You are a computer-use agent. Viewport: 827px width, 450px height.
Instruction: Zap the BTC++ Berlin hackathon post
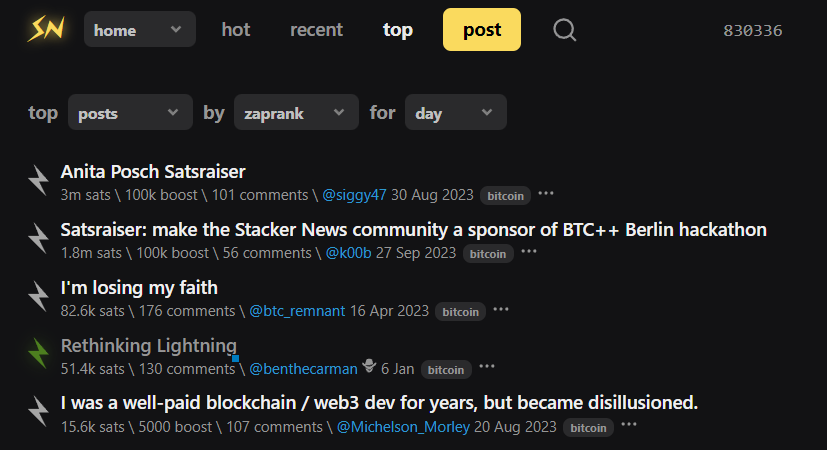click(38, 238)
